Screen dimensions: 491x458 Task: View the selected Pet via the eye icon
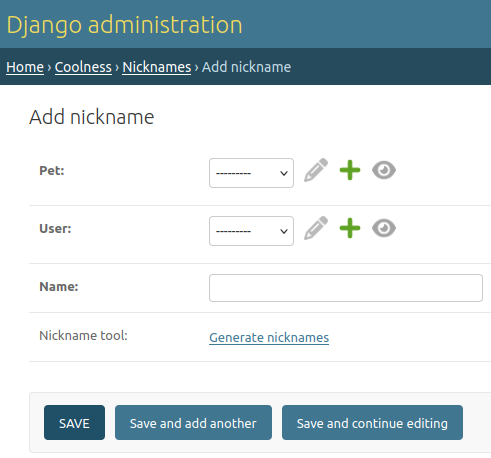tap(384, 170)
